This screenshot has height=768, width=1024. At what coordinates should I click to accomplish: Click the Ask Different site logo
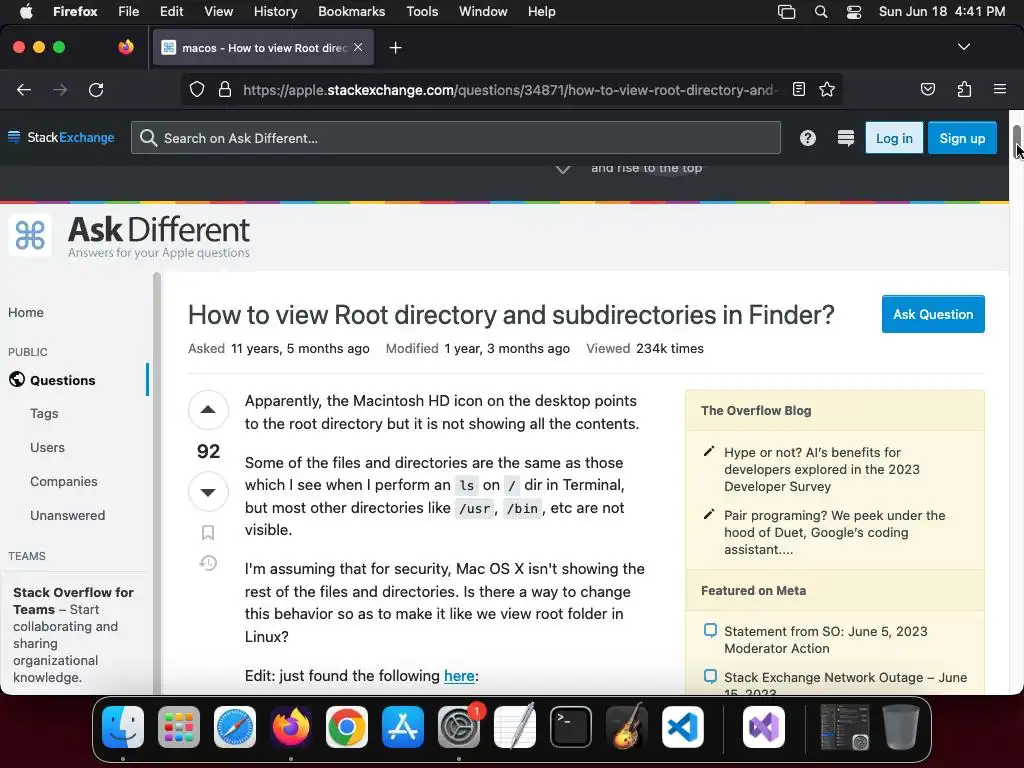(x=129, y=236)
